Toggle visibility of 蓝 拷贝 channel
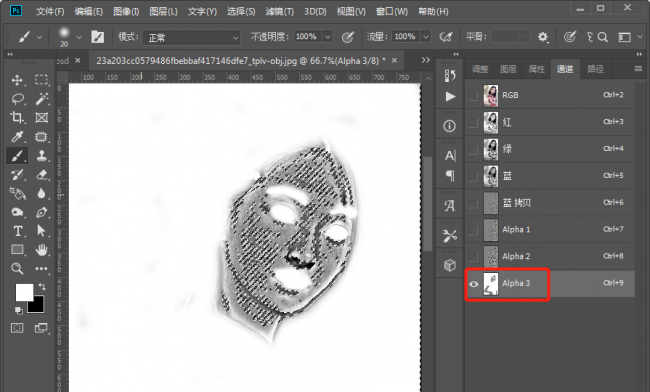 click(x=473, y=203)
